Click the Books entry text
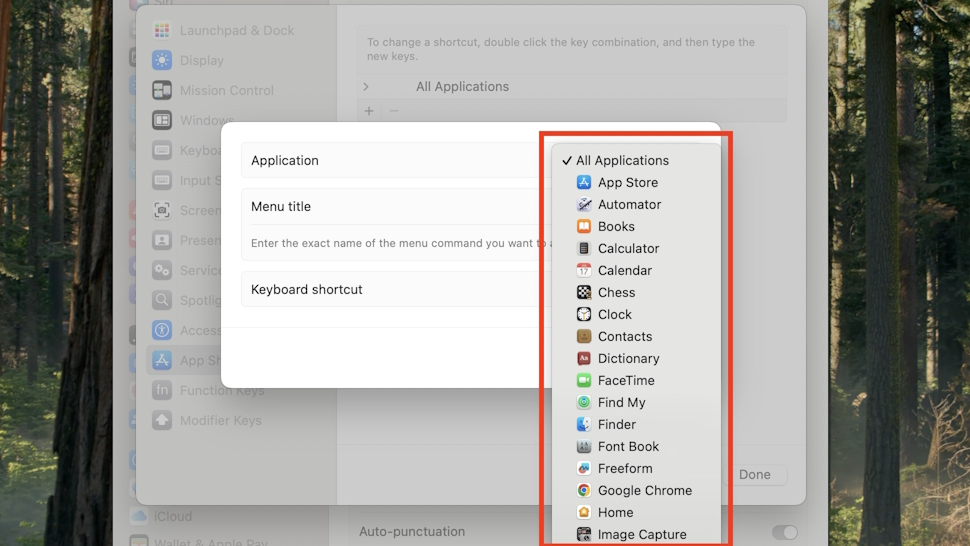The image size is (970, 546). pos(616,226)
